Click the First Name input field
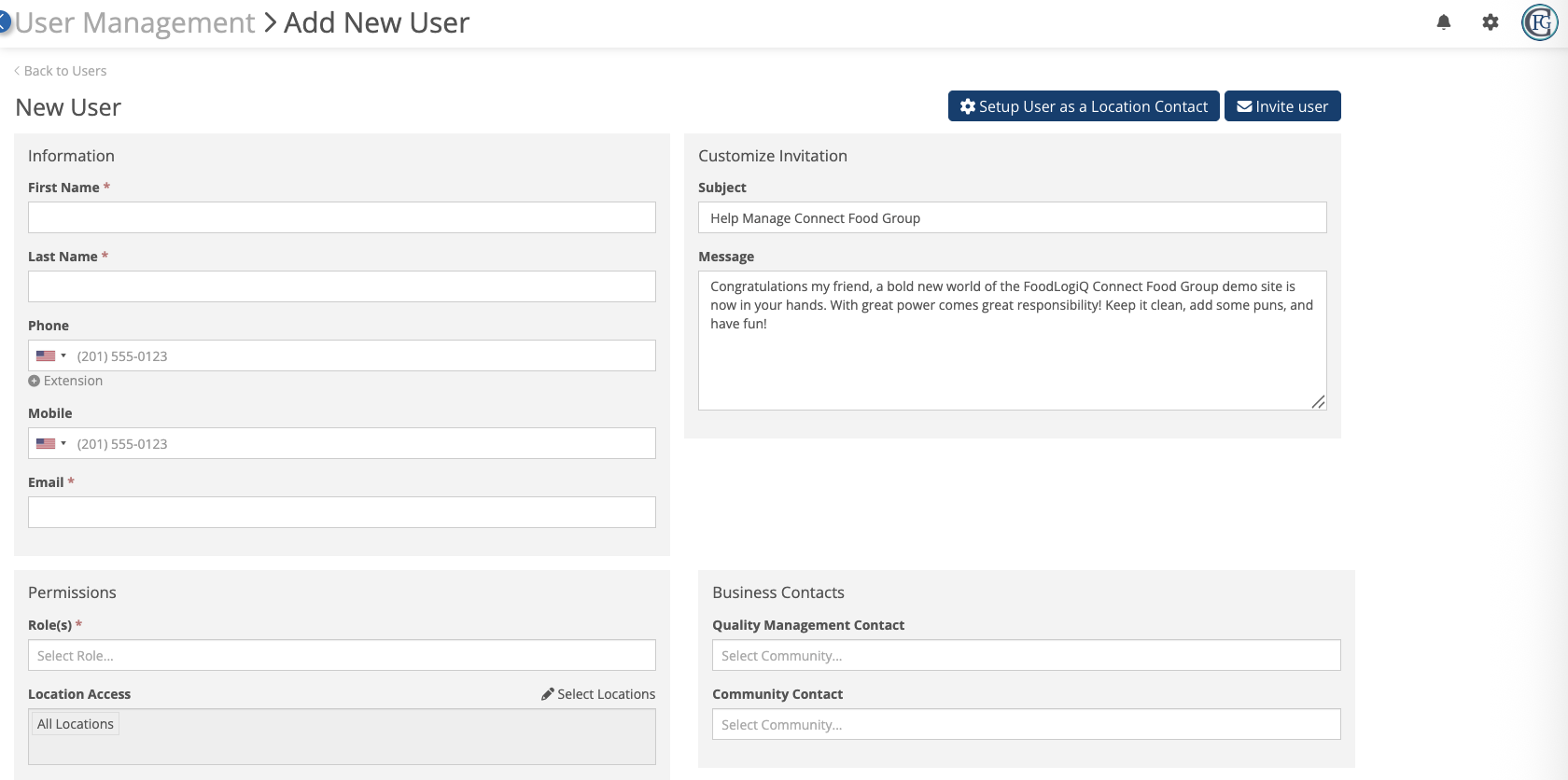 click(342, 217)
